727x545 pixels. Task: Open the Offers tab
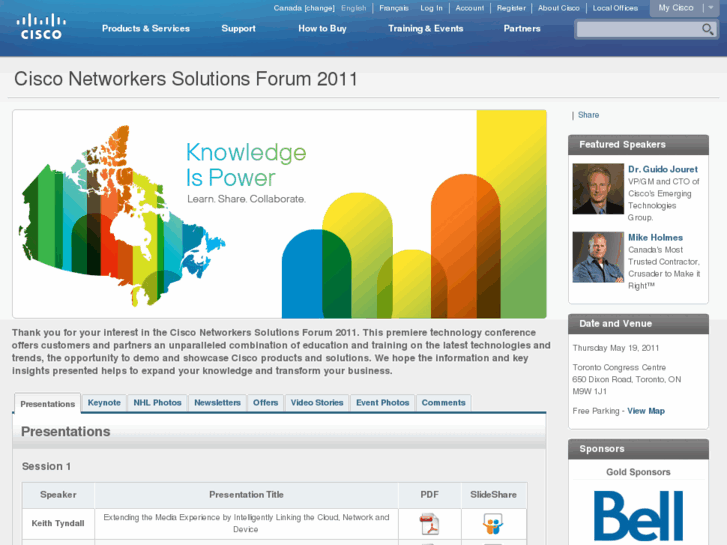265,403
